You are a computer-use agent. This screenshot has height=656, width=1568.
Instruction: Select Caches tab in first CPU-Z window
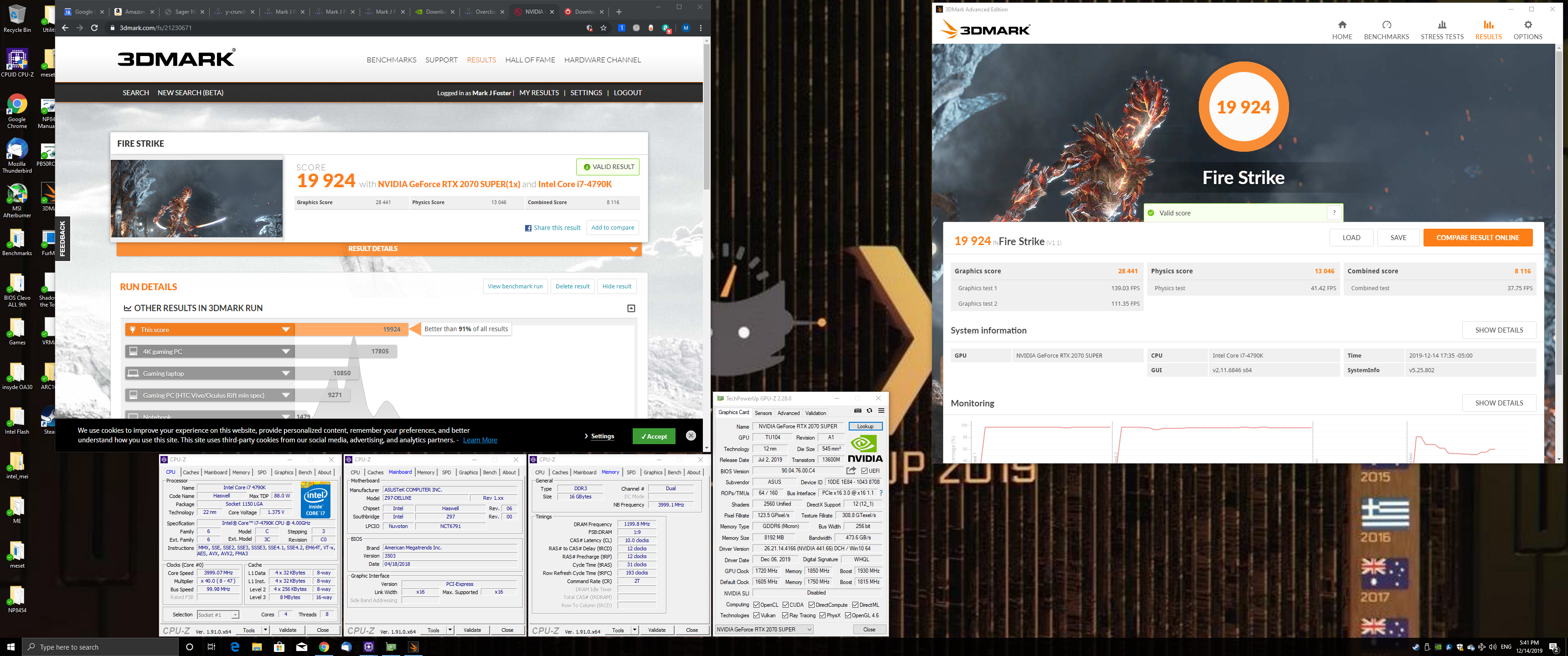191,472
